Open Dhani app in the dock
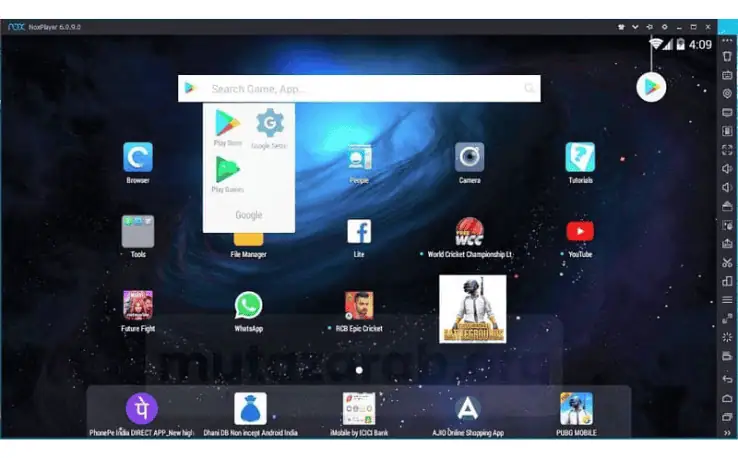738x458 pixels. [x=250, y=409]
